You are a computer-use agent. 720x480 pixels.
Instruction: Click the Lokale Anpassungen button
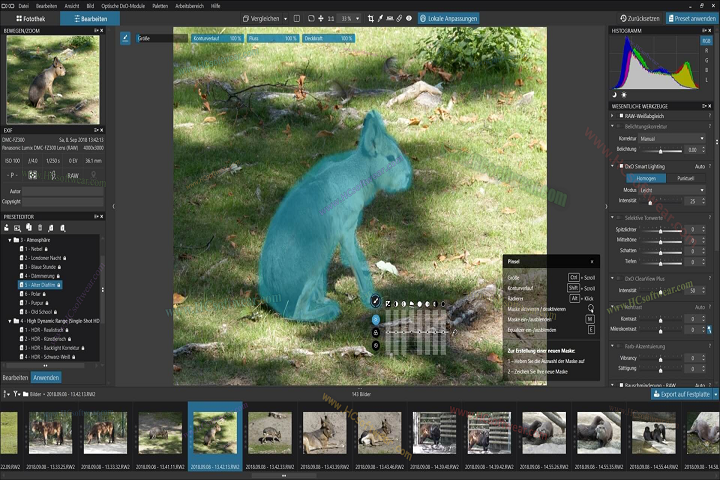click(x=448, y=18)
